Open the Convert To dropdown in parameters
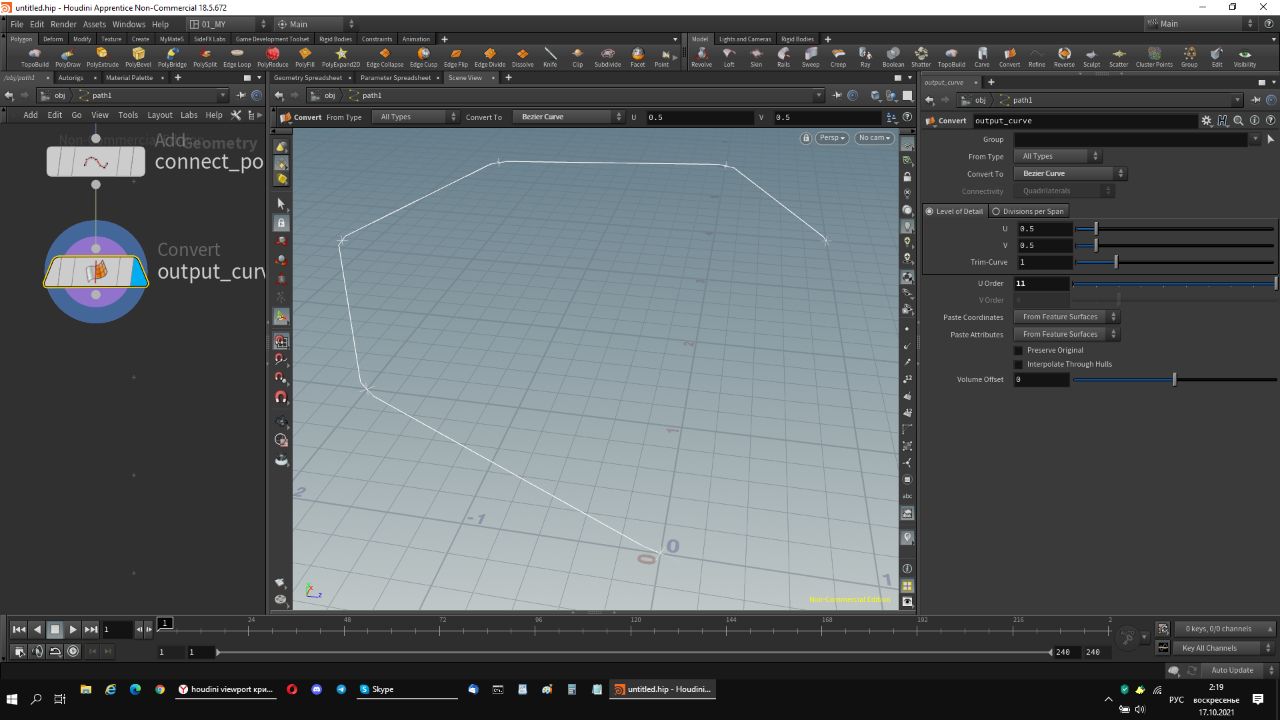 1068,174
